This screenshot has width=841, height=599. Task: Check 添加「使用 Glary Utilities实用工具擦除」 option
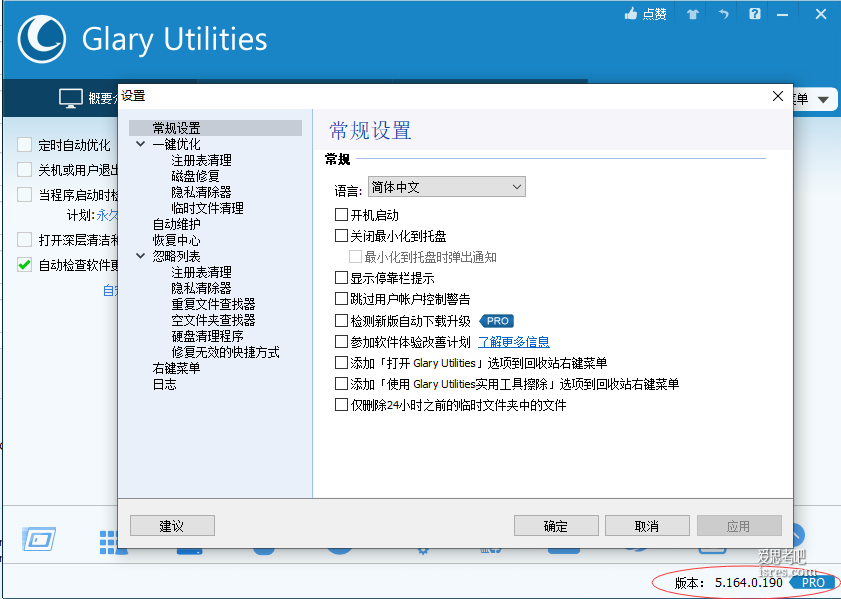coord(341,383)
